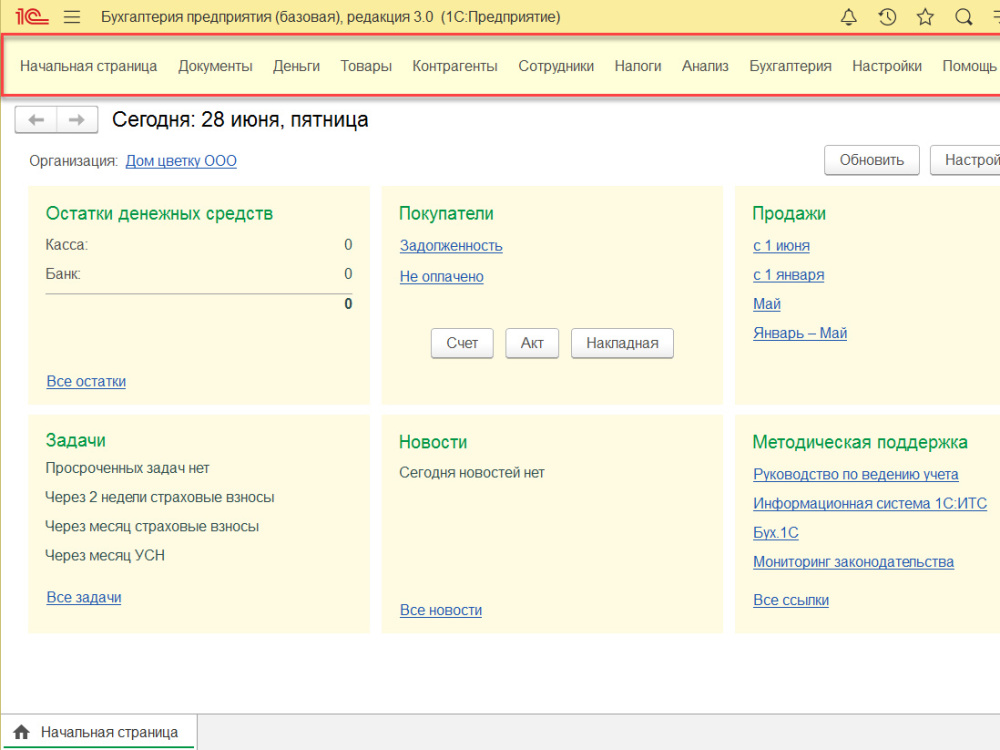The width and height of the screenshot is (1000, 750).
Task: Click the Счет button
Action: click(x=462, y=343)
